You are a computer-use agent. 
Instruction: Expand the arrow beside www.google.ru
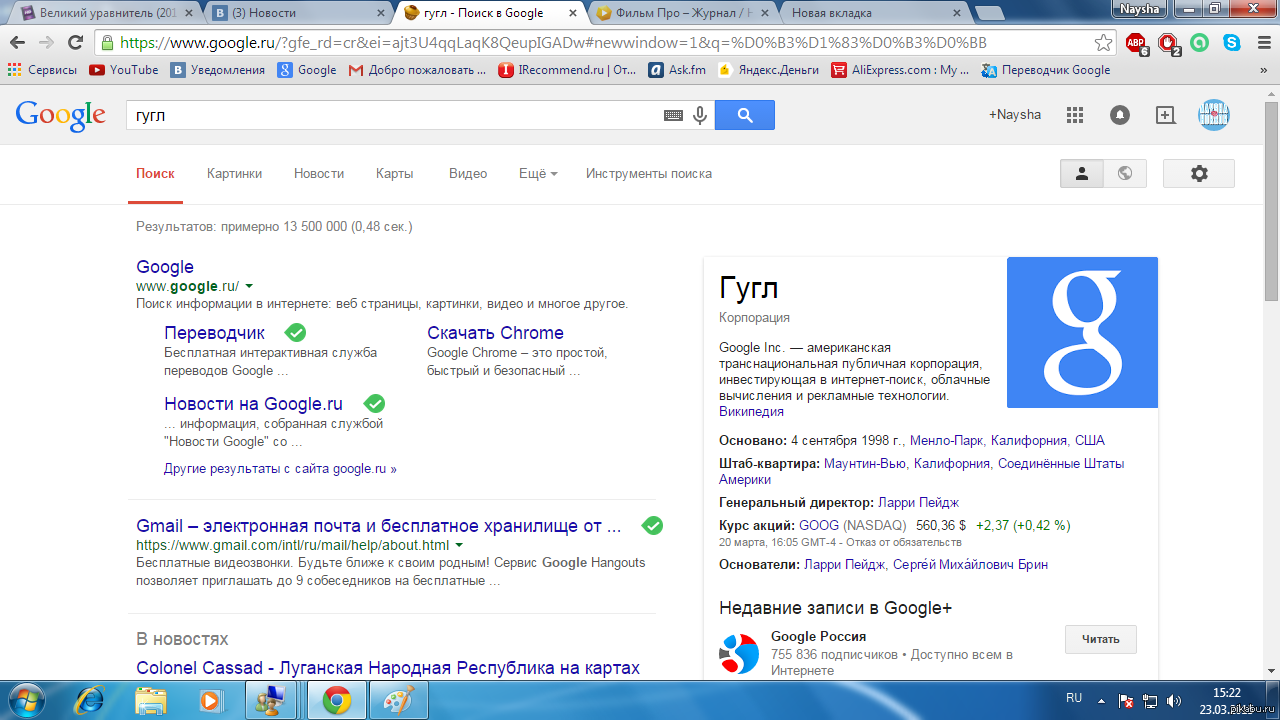[249, 286]
